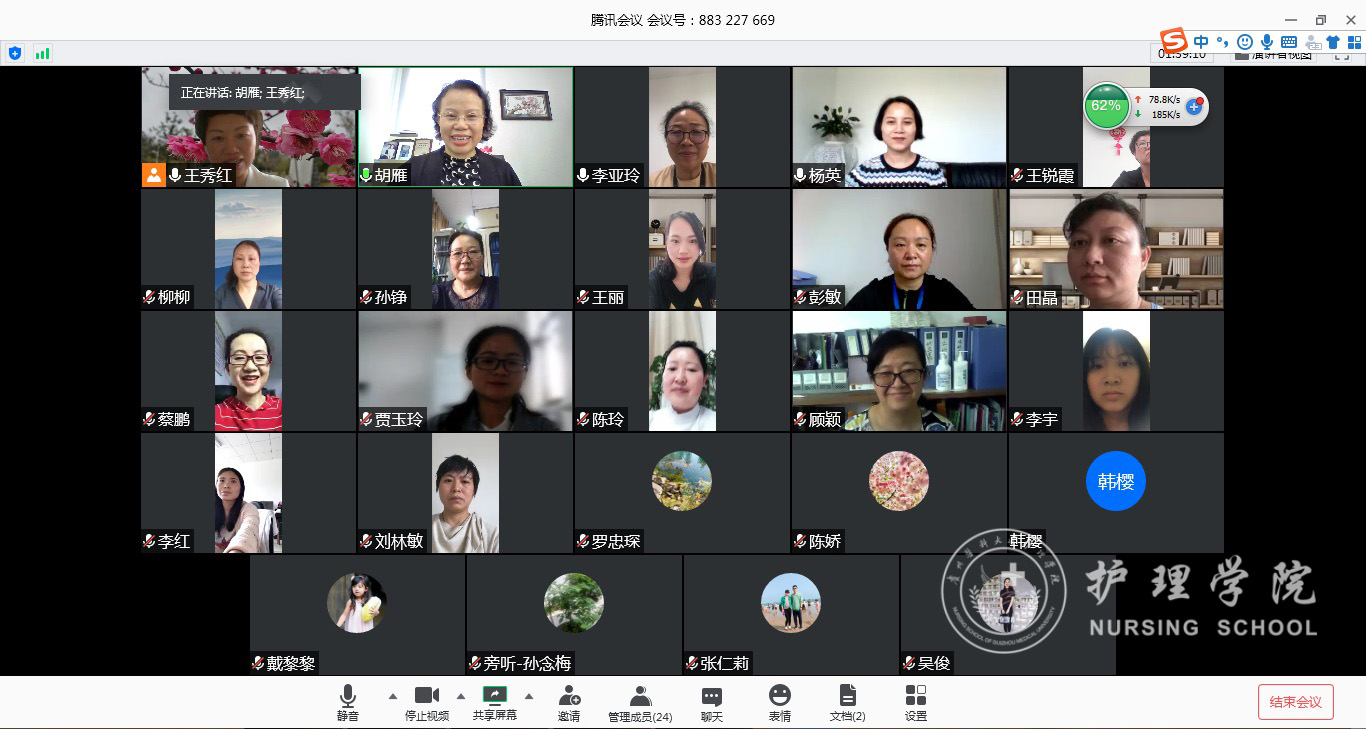Click the 邀请 invite icon
This screenshot has width=1366, height=729.
coord(569,702)
